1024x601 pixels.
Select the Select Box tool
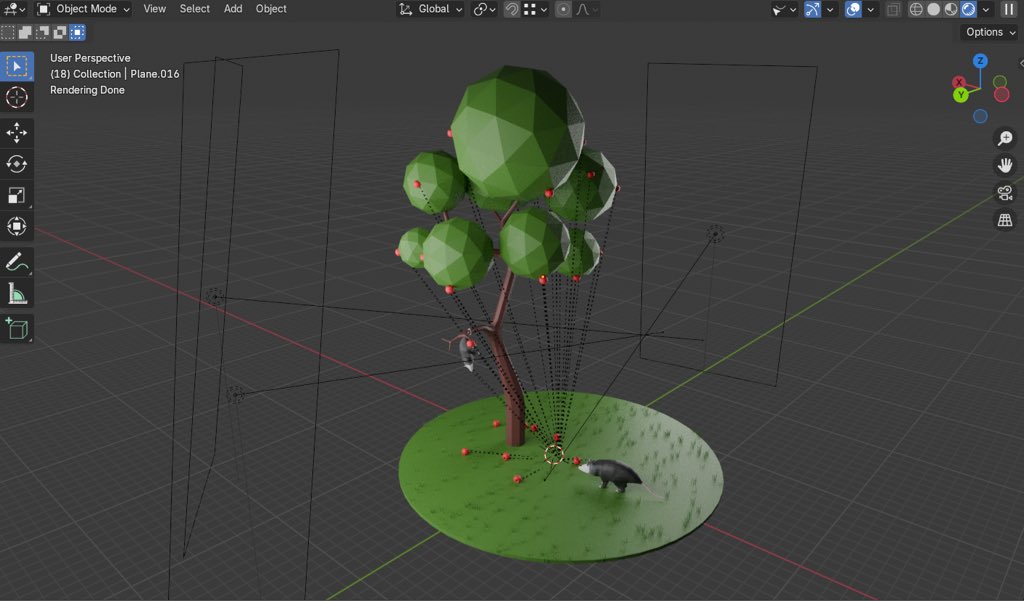tap(16, 66)
